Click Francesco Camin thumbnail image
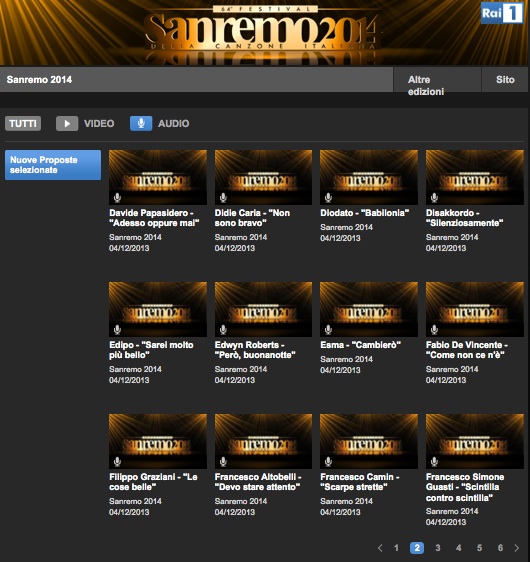This screenshot has height=562, width=530. [369, 442]
